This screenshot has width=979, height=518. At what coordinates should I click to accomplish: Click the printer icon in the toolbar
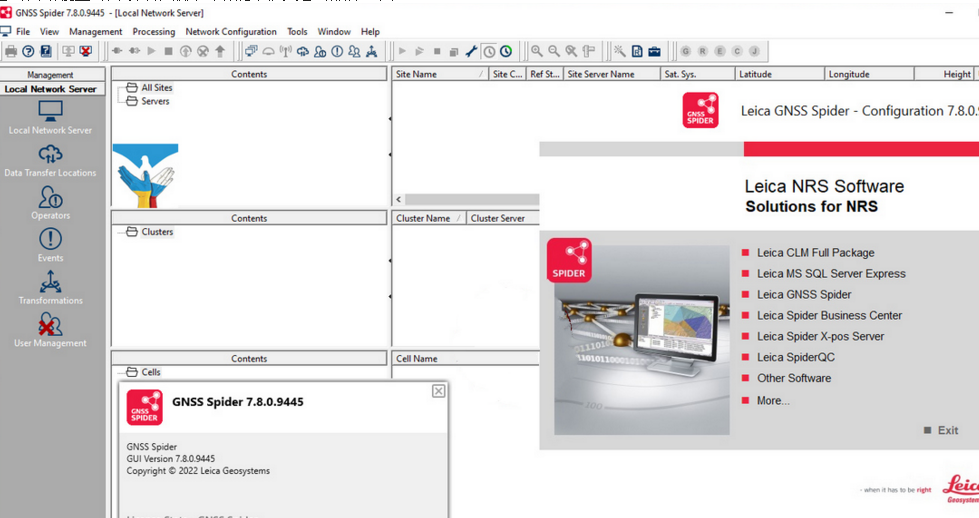[11, 51]
